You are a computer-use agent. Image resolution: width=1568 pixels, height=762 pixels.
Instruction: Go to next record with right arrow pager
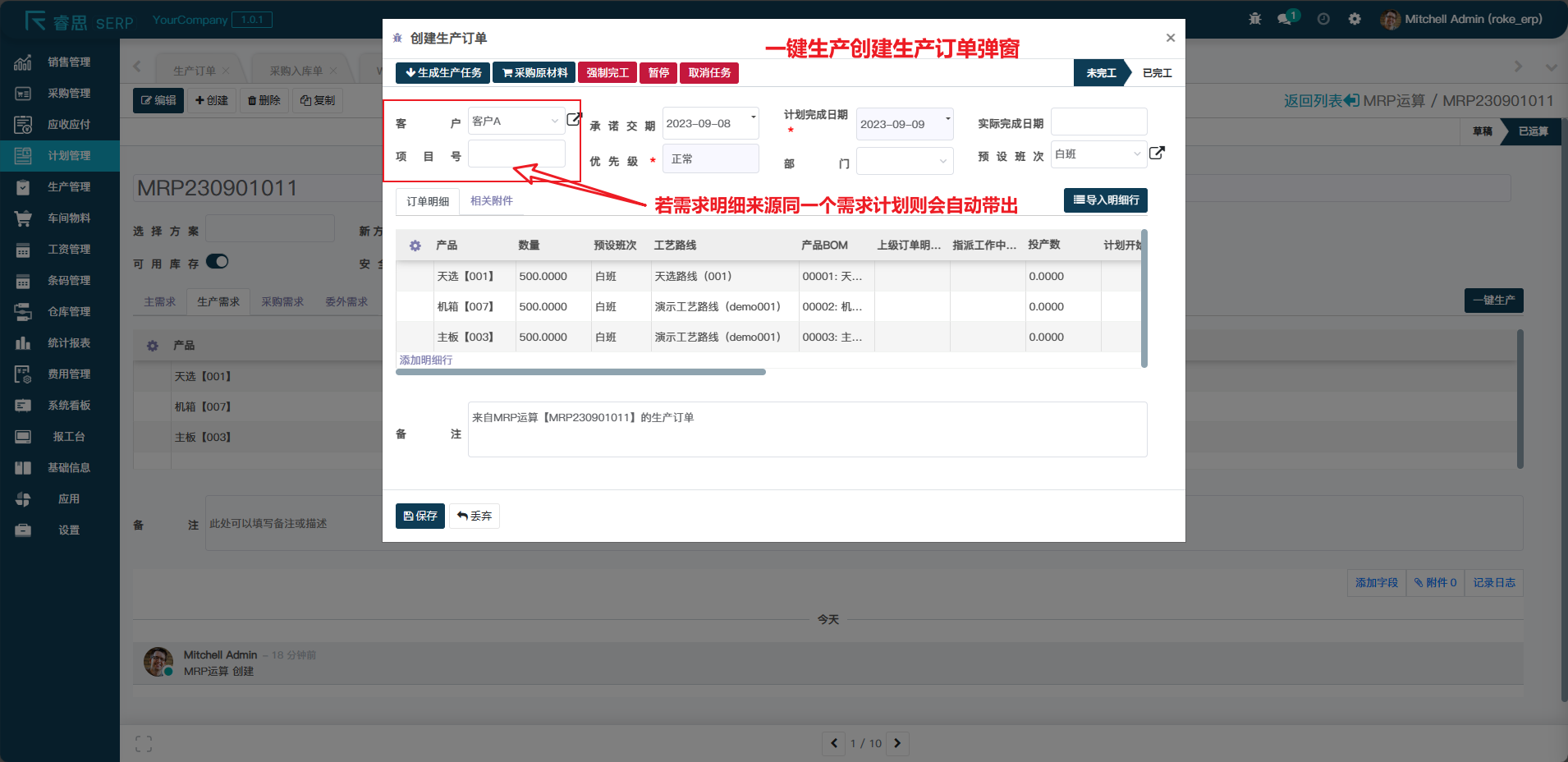tap(897, 743)
